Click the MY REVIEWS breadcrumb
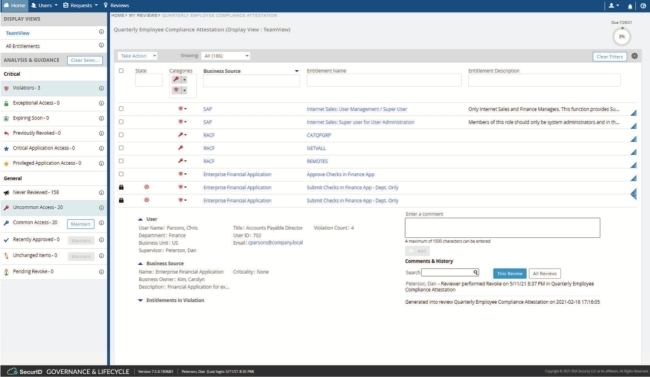The image size is (650, 377). pos(143,15)
